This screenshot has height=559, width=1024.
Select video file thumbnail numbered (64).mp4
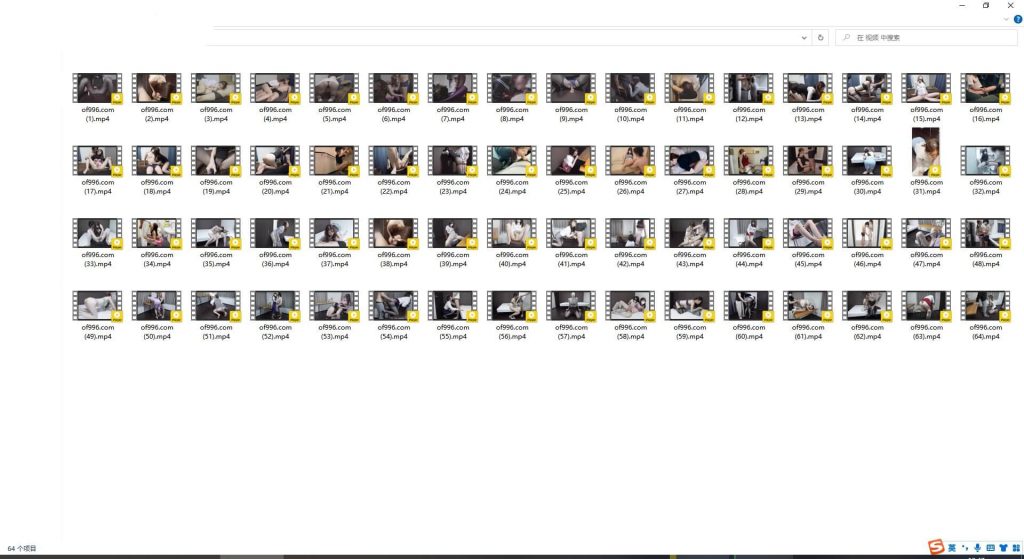click(985, 306)
